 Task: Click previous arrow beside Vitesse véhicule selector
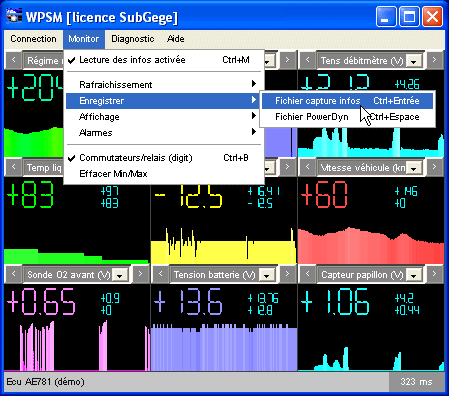(307, 167)
